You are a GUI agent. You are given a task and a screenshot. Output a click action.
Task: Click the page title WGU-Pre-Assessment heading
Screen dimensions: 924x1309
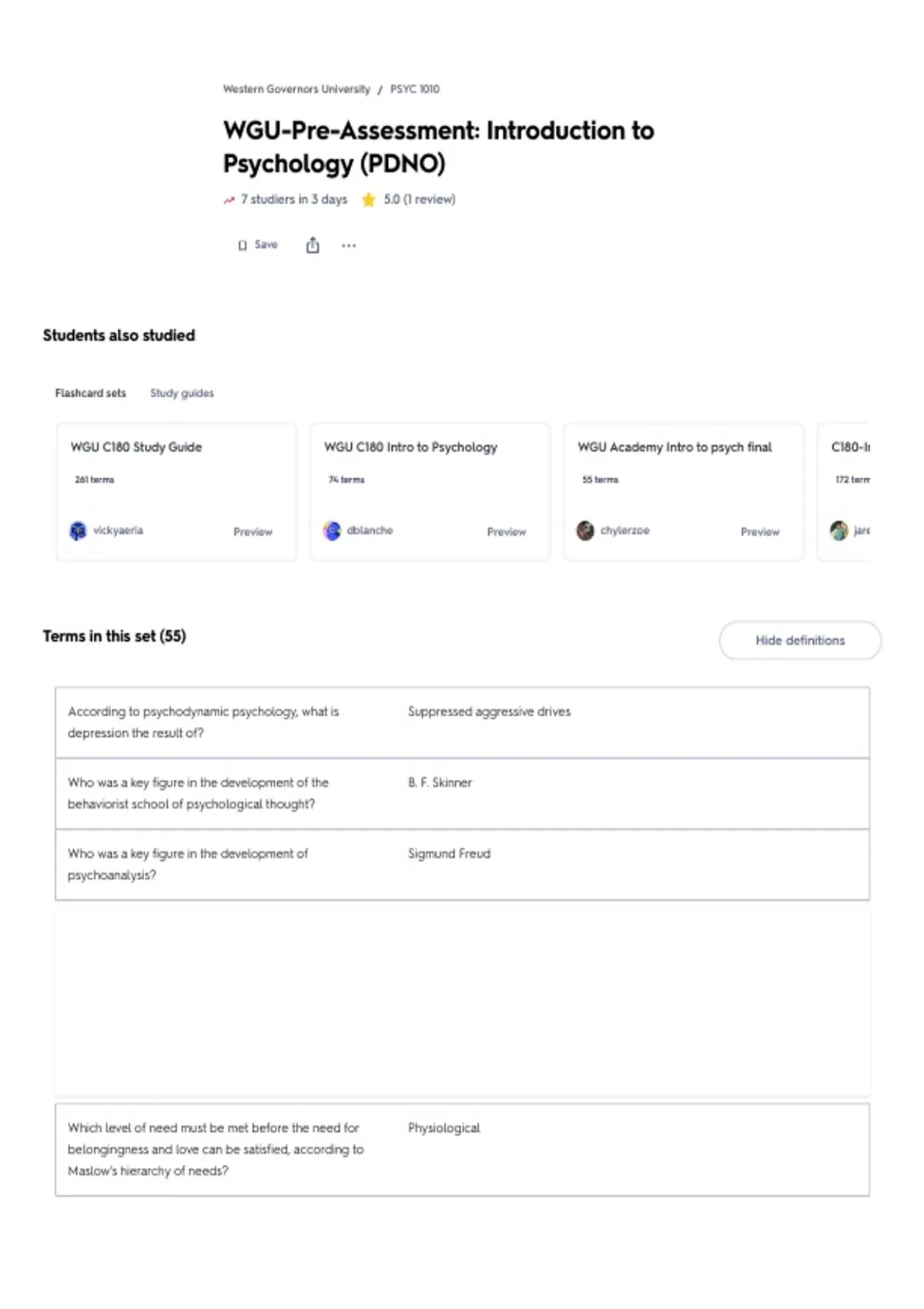(438, 147)
